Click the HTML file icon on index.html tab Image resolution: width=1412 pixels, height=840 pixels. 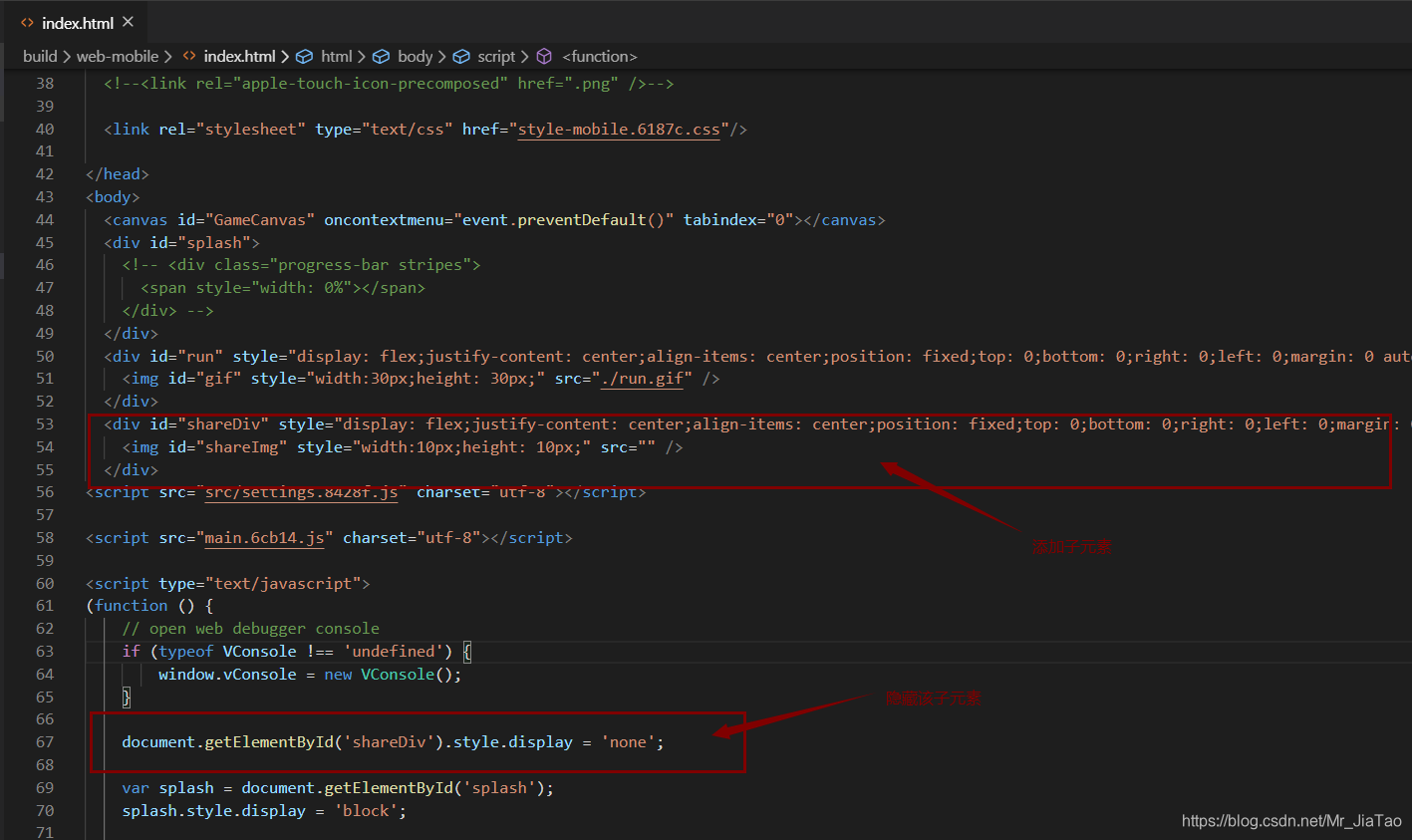(x=27, y=23)
